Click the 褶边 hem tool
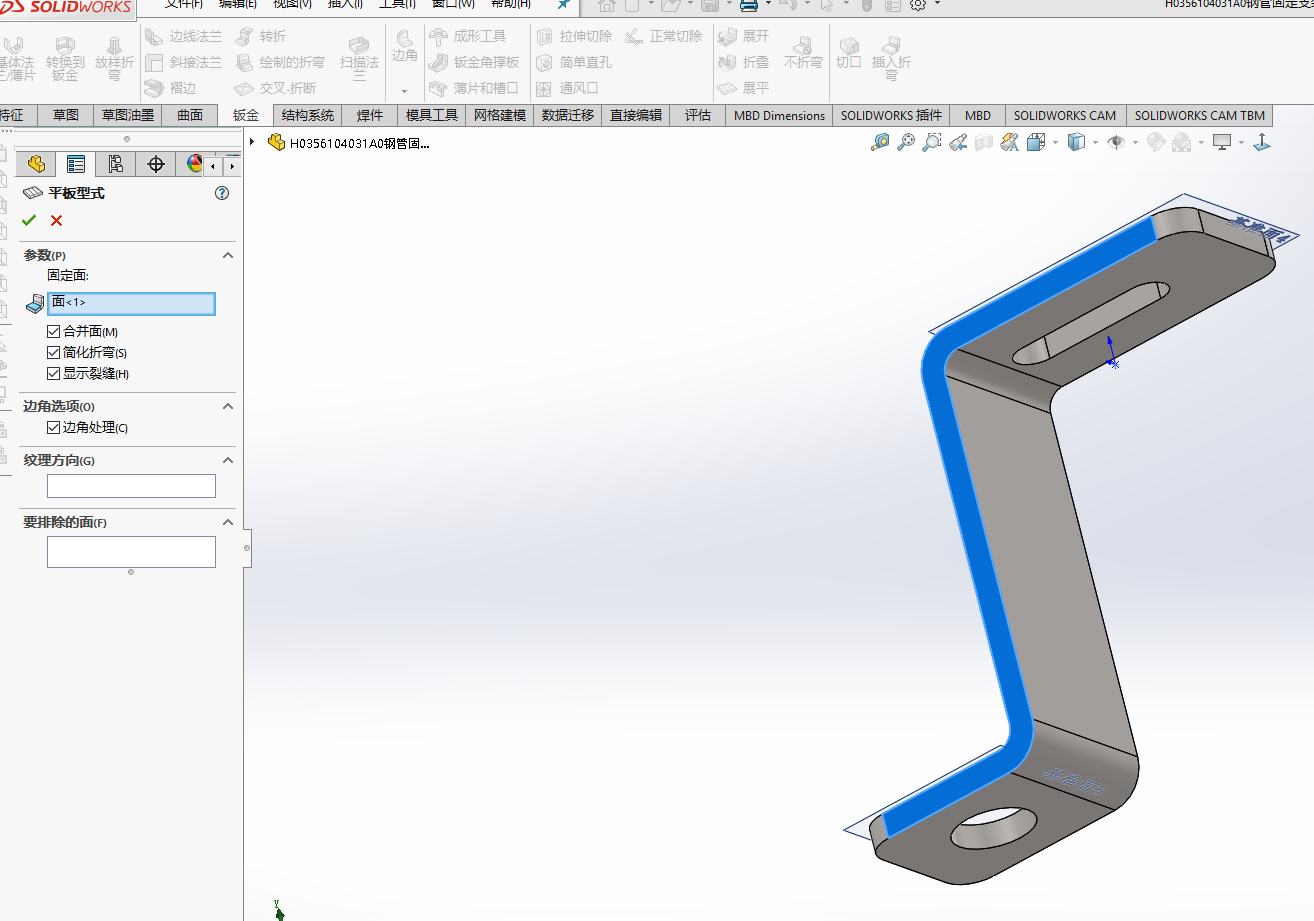This screenshot has height=921, width=1314. (x=170, y=88)
